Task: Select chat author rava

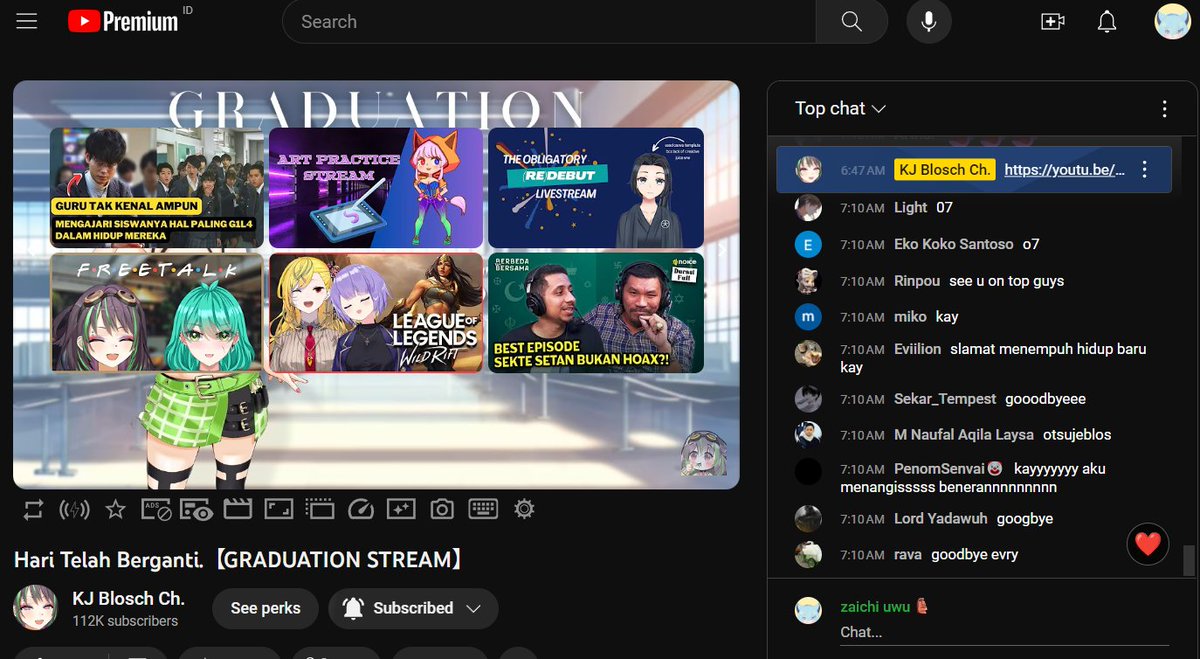Action: click(908, 555)
